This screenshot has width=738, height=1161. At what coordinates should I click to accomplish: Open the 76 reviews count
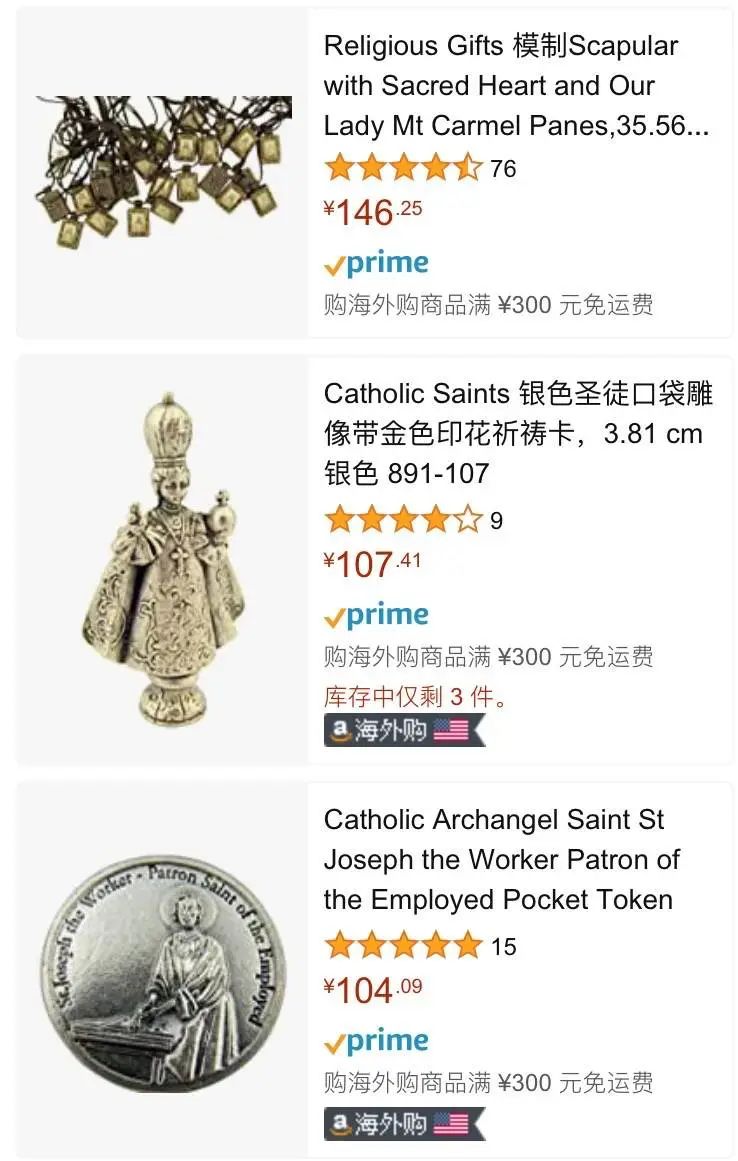503,169
